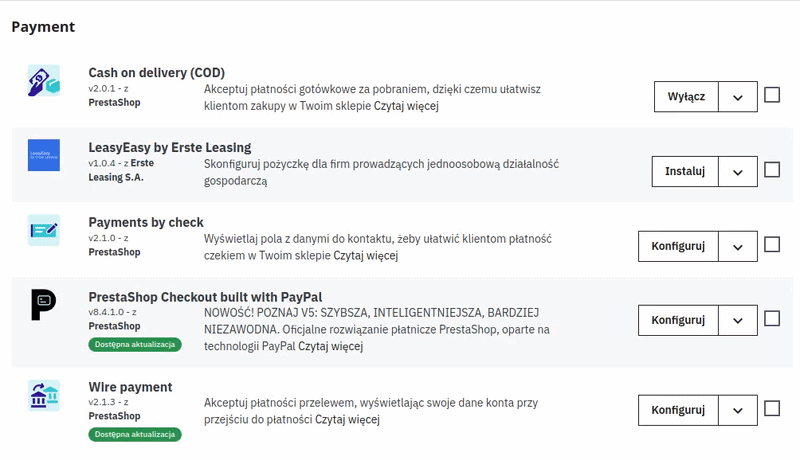
Task: Click the Payments by check module icon
Action: [x=44, y=230]
